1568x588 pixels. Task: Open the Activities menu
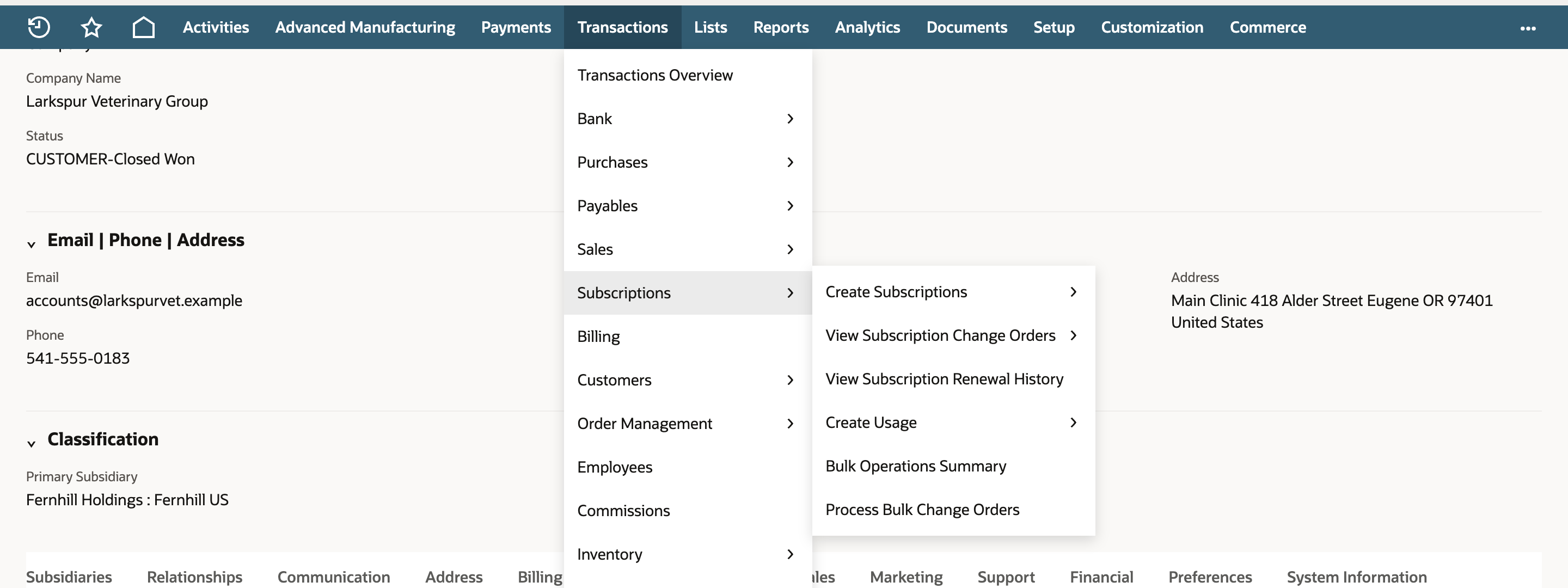tap(216, 27)
